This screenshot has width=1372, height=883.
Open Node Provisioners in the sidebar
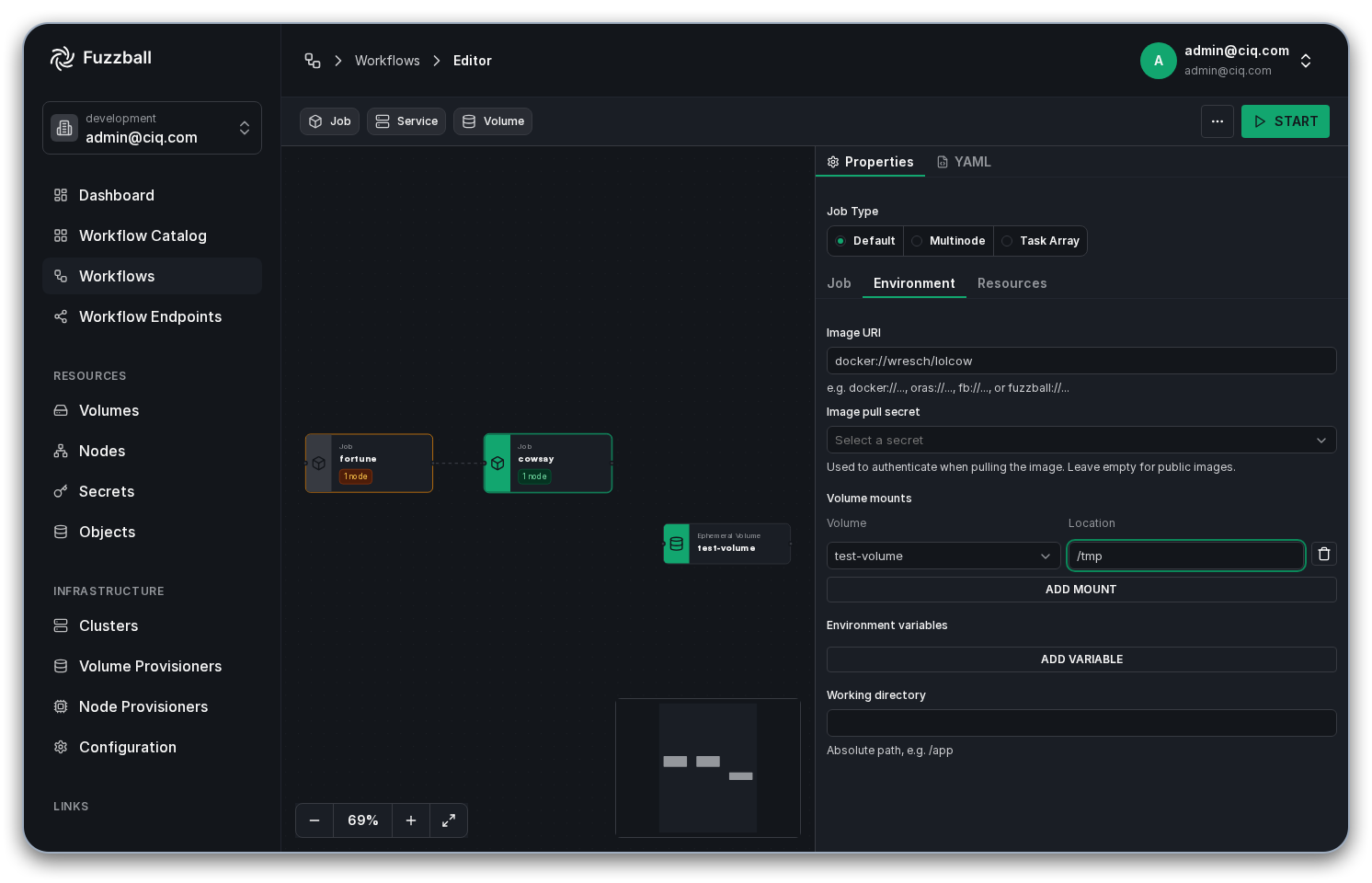click(x=152, y=706)
